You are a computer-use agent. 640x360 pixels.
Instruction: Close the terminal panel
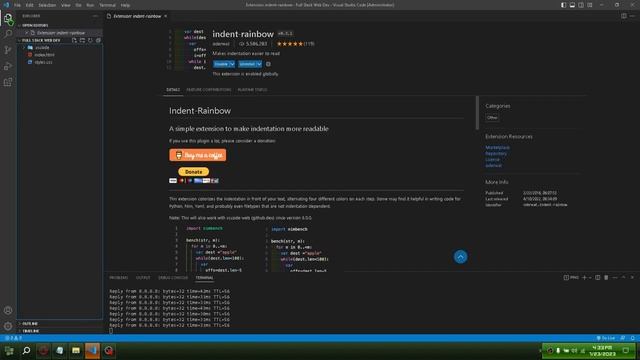coord(632,278)
